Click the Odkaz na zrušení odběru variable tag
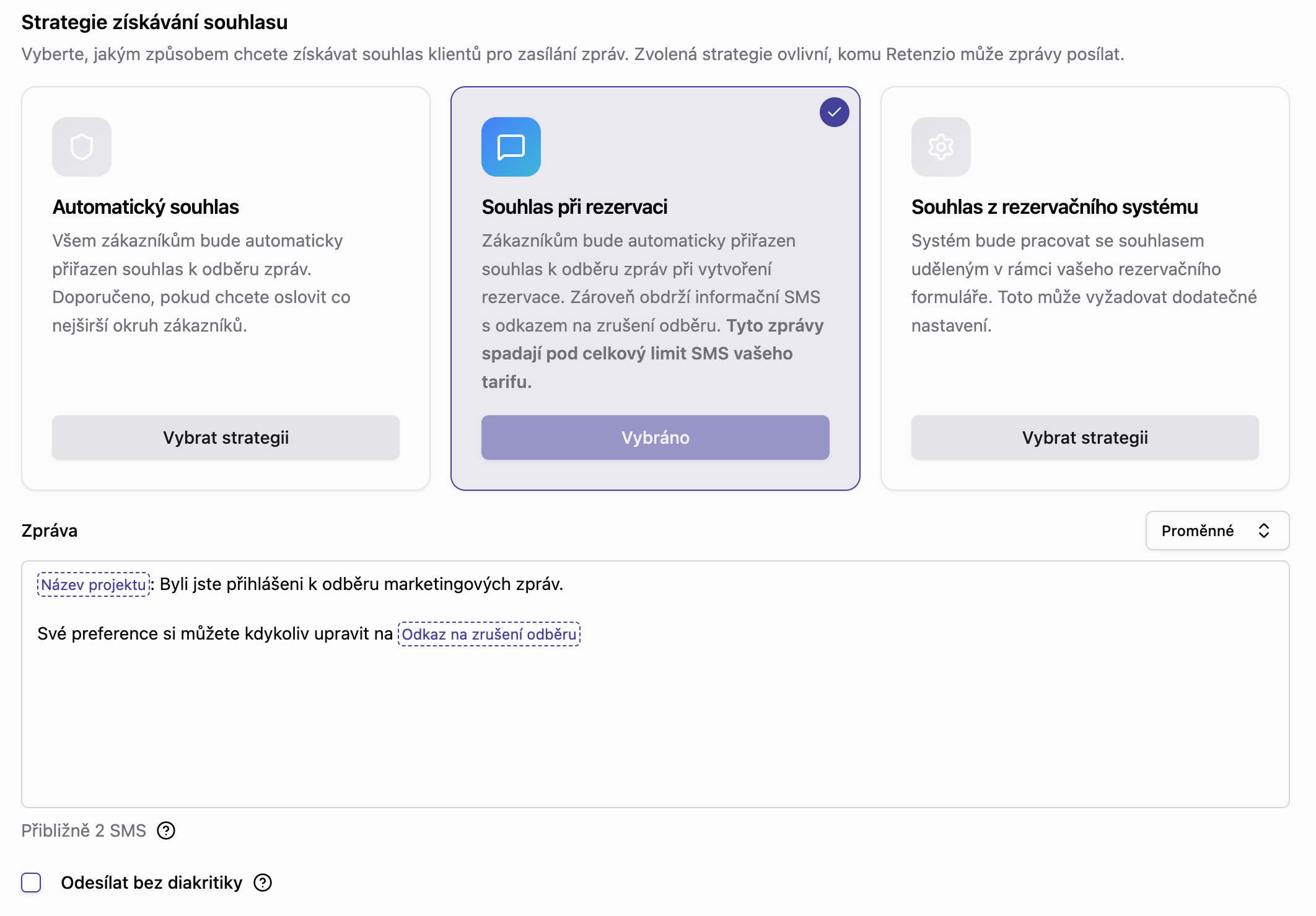Viewport: 1316px width, 916px height. pyautogui.click(x=489, y=634)
